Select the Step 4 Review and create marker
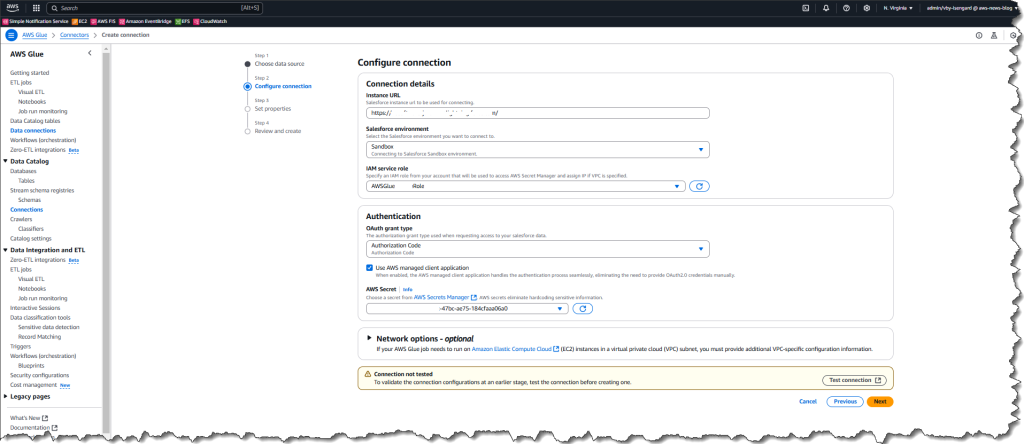Screen dimensions: 1024x444 (248, 131)
